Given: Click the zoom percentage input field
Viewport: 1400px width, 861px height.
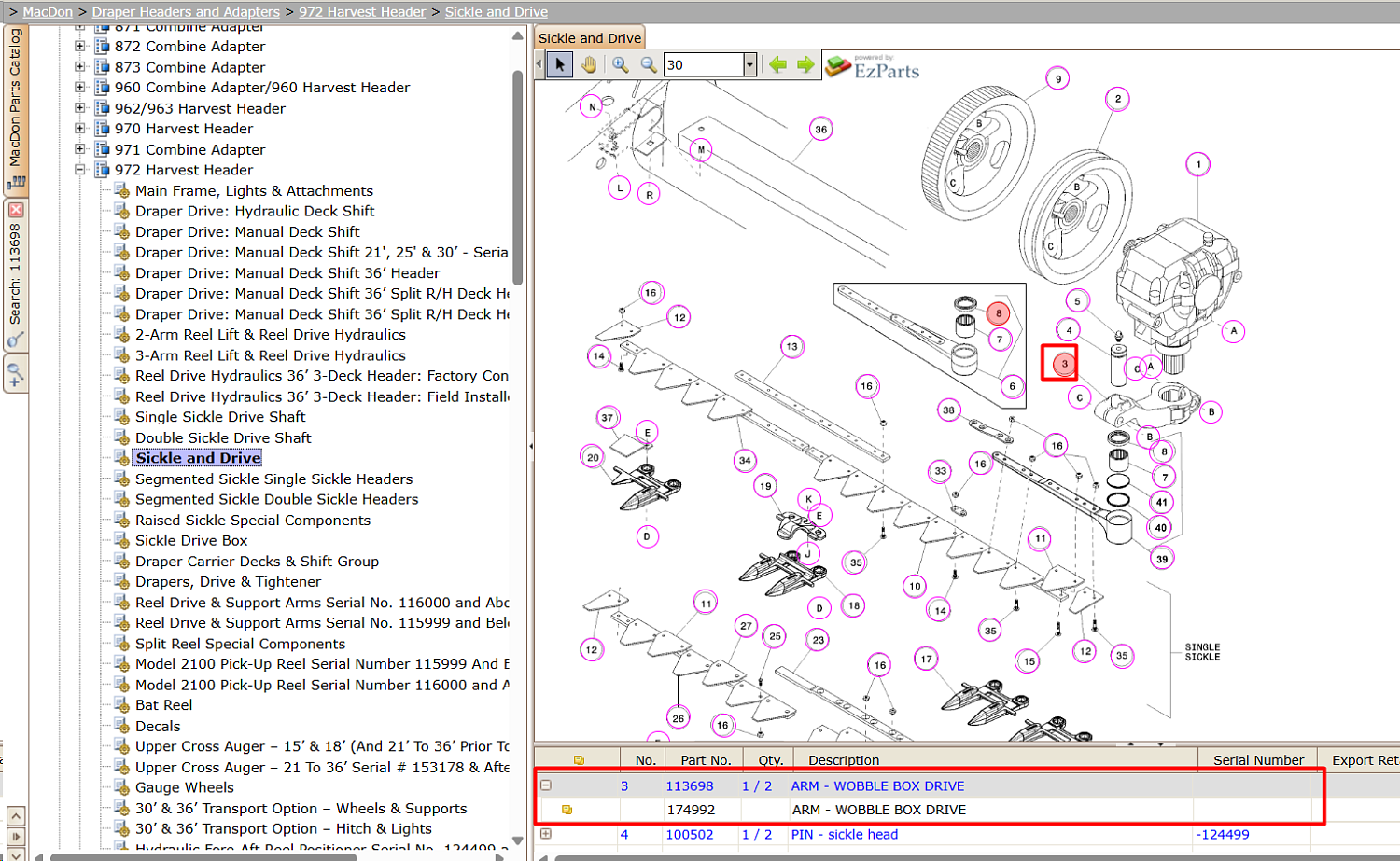Looking at the screenshot, I should point(704,64).
